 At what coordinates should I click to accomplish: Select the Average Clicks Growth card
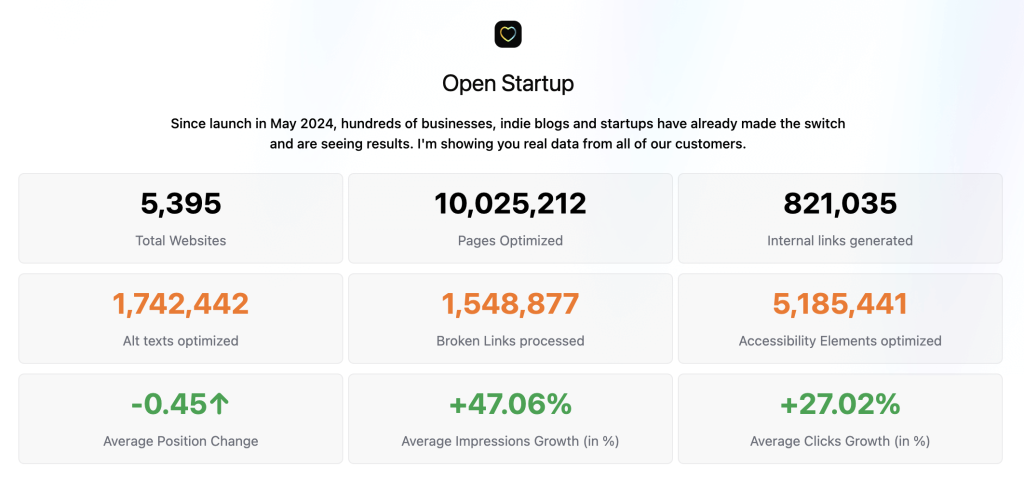pos(840,419)
